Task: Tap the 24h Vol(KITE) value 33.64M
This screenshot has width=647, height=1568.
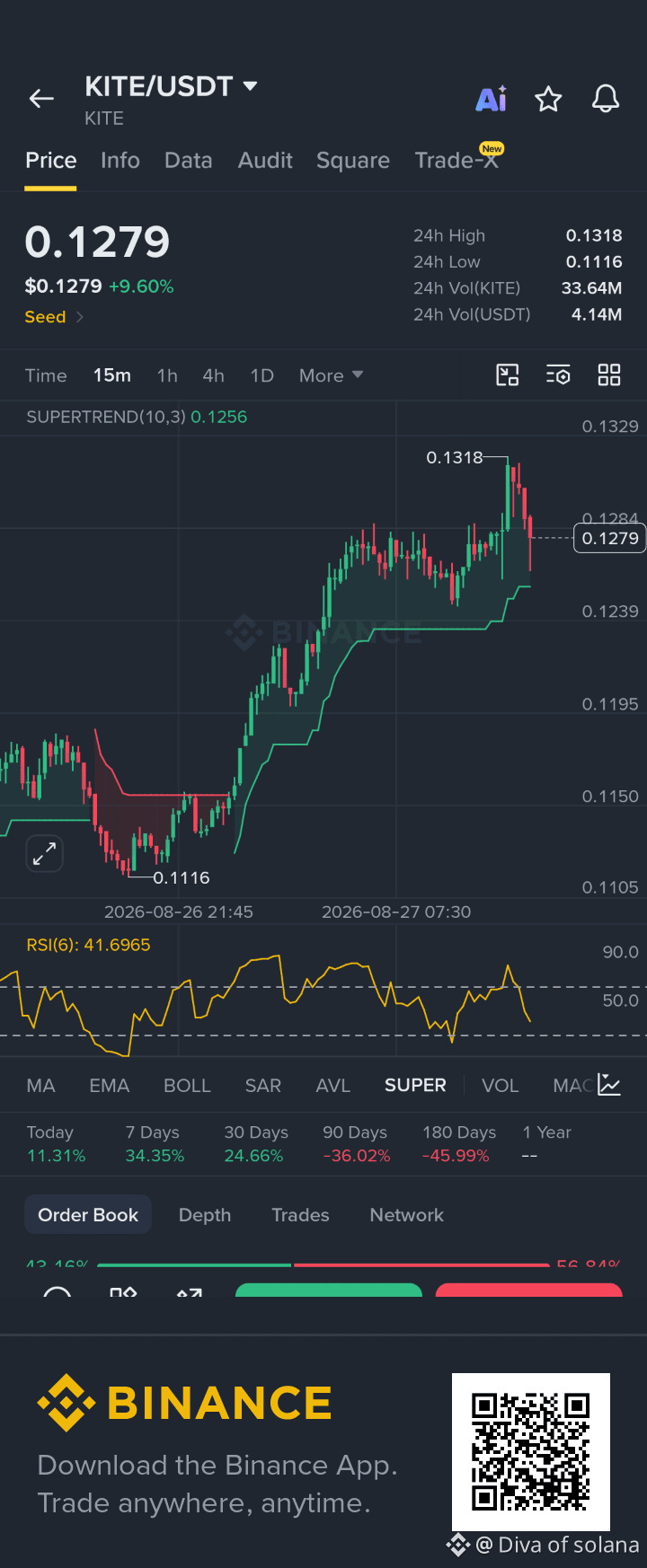Action: click(x=592, y=288)
